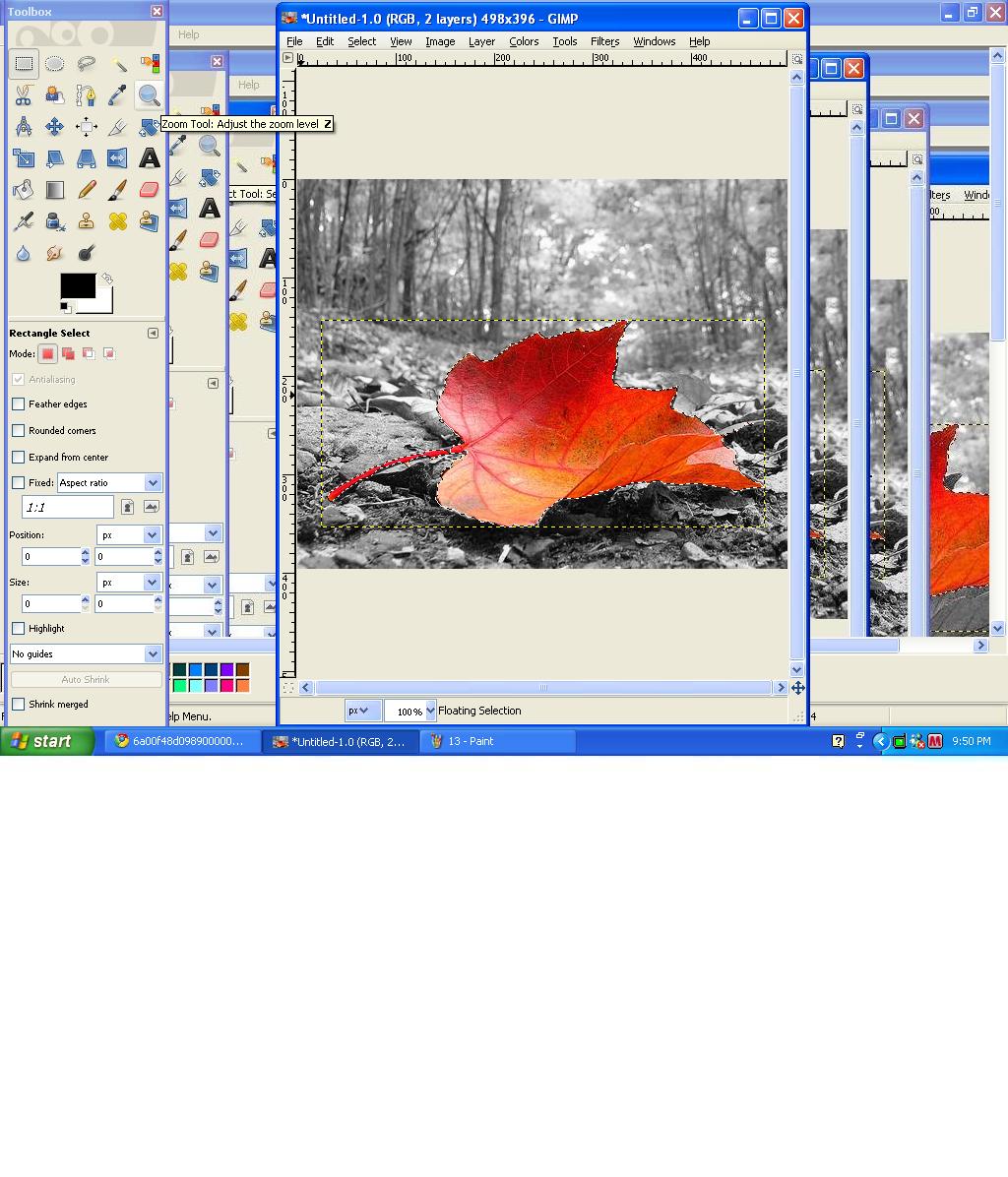The width and height of the screenshot is (1008, 1177).
Task: Select the Zoom magnifier tool
Action: [x=150, y=95]
